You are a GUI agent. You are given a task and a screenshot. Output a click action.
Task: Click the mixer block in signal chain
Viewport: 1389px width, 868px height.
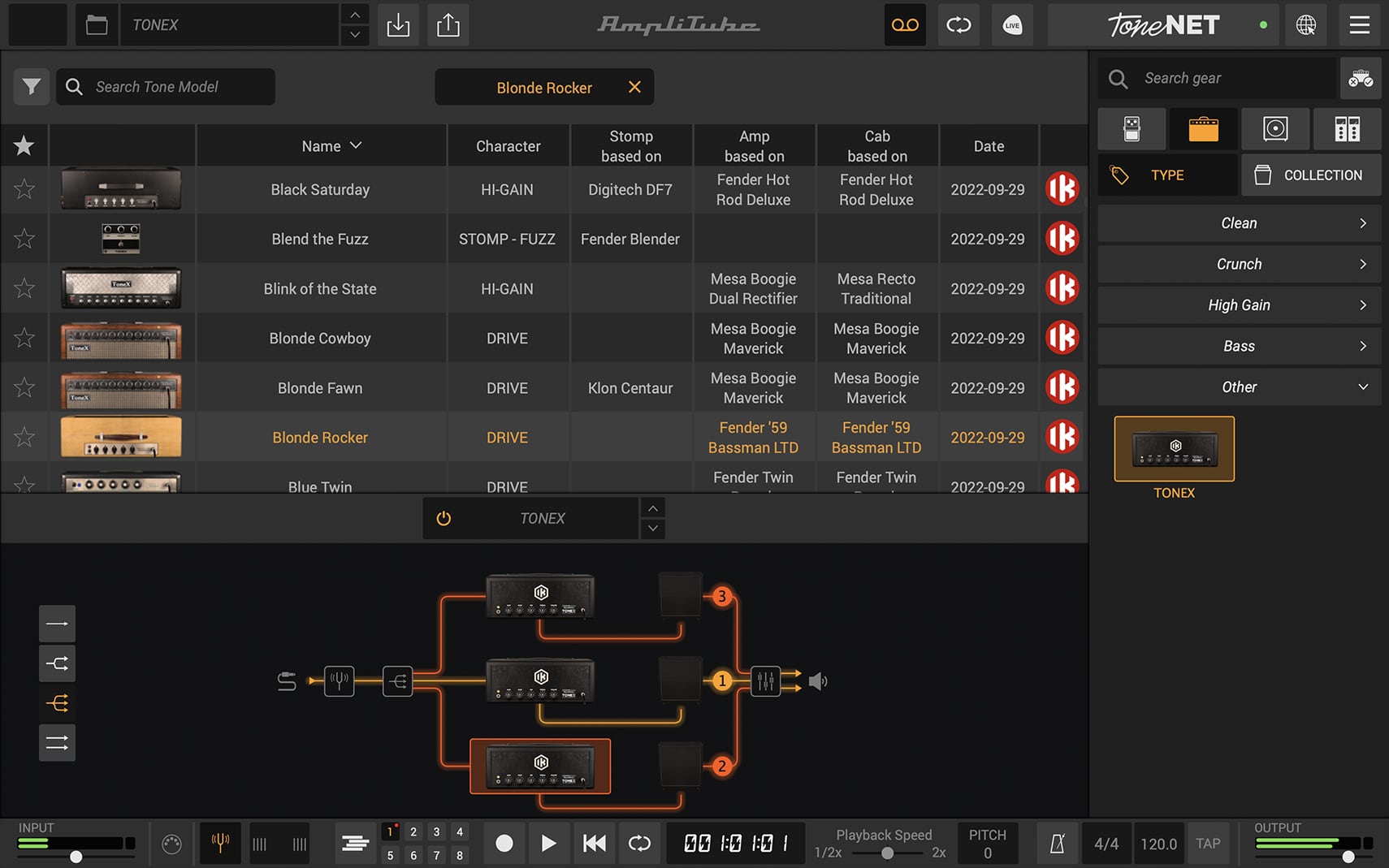tap(766, 680)
